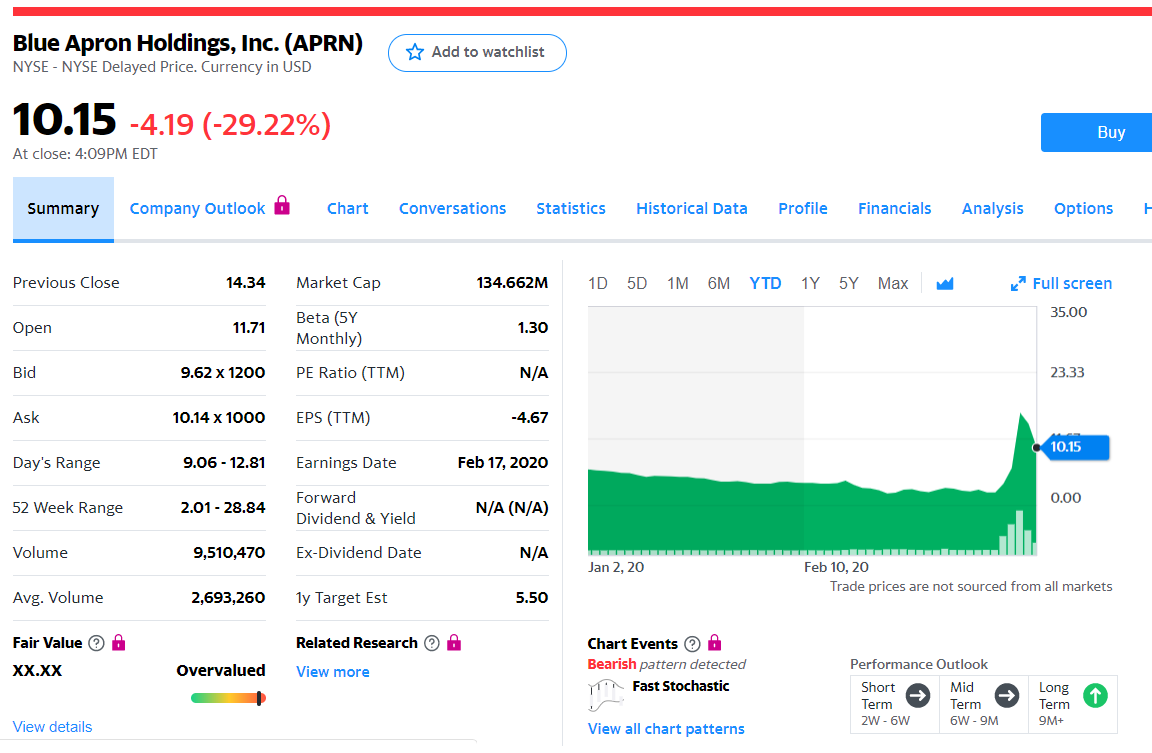Open the Statistics tab

pos(571,209)
